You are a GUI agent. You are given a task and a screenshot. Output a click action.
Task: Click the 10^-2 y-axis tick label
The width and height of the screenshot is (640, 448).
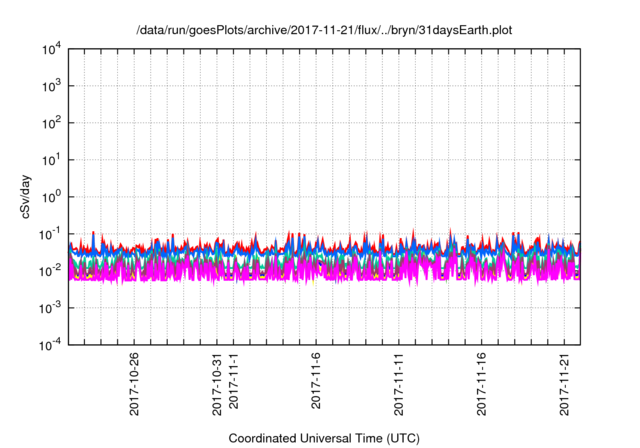click(50, 271)
